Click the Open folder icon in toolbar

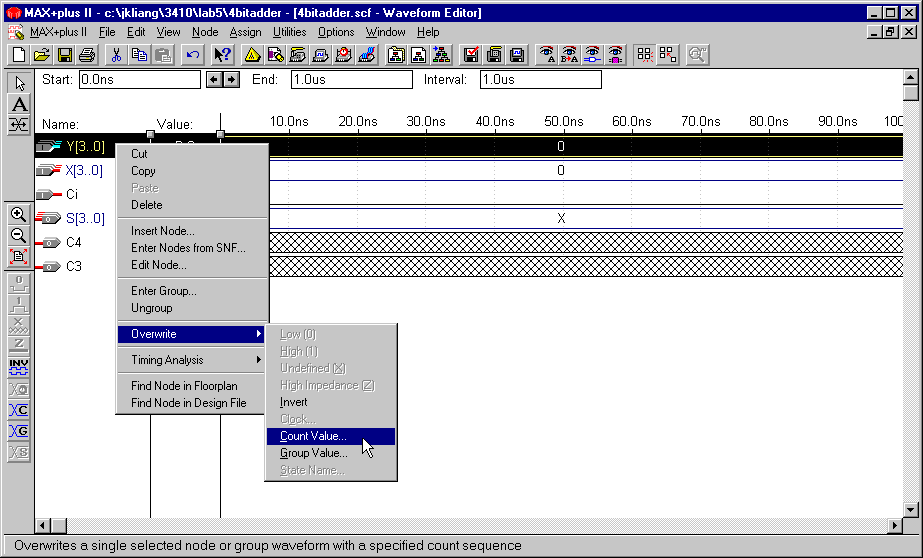click(42, 55)
